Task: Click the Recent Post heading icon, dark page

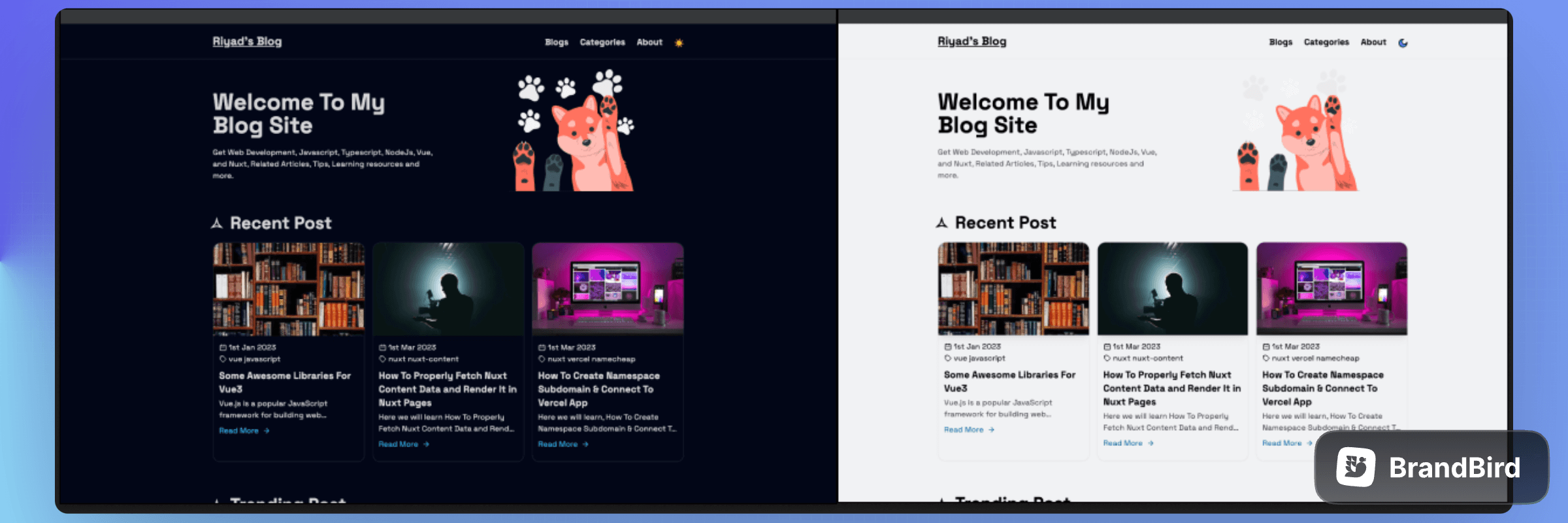Action: [218, 224]
